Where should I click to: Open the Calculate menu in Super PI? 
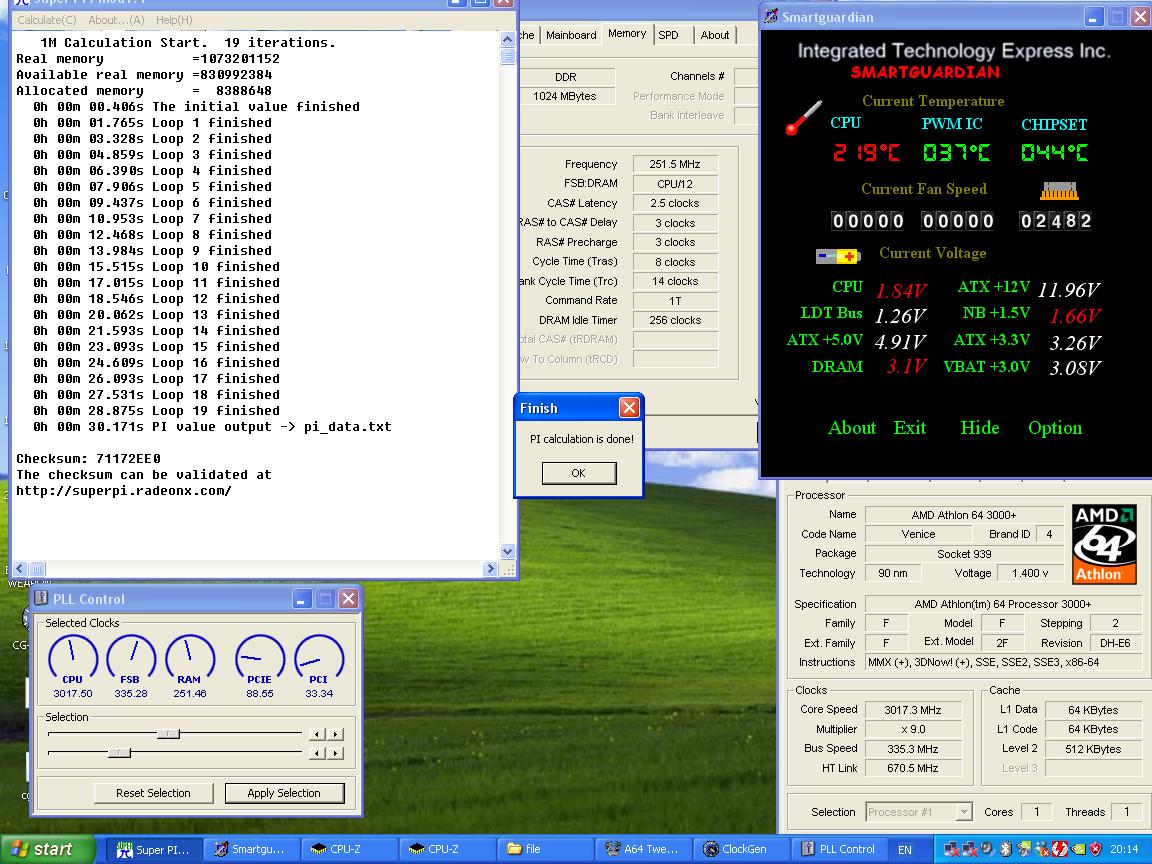coord(47,20)
